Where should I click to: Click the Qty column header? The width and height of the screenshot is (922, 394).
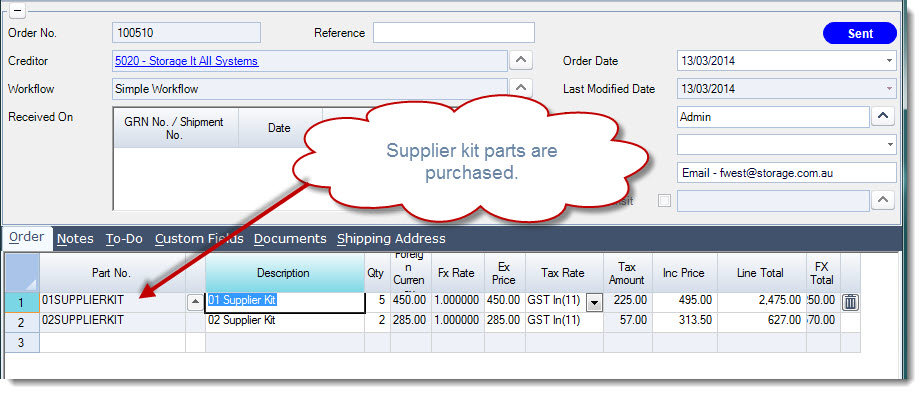[377, 273]
